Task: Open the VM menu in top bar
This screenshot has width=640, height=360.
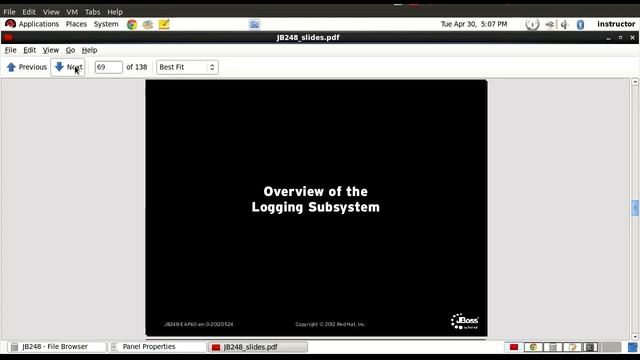Action: click(72, 12)
